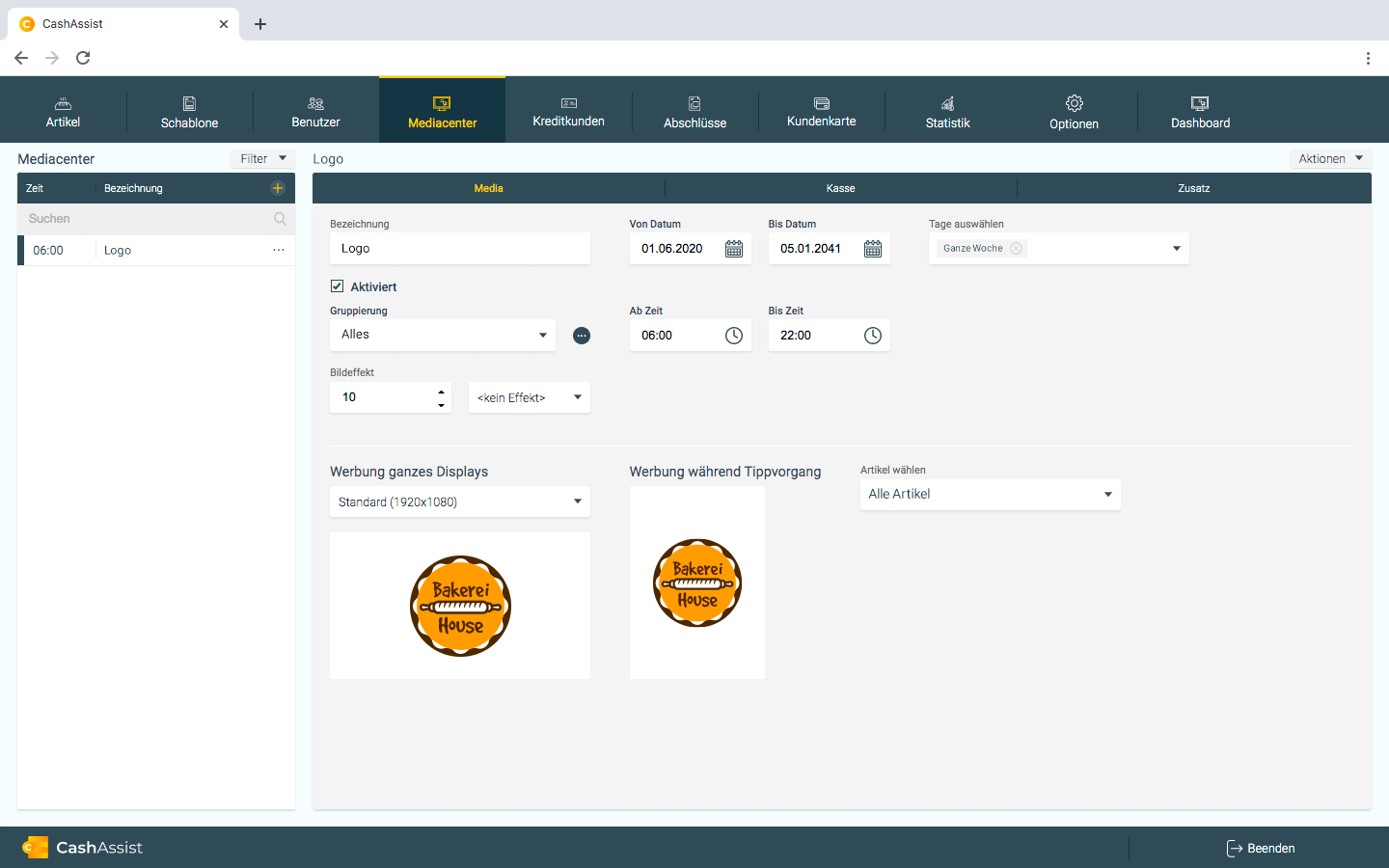Click the Tippvorgang Bakerei House image
Image resolution: width=1389 pixels, height=868 pixels.
click(697, 583)
